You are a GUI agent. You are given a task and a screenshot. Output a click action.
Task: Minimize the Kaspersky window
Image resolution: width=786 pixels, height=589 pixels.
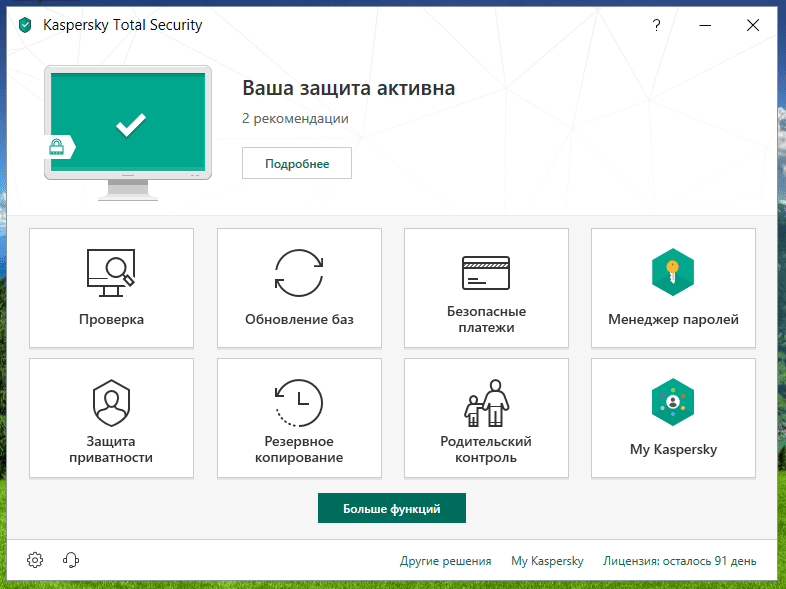click(705, 25)
